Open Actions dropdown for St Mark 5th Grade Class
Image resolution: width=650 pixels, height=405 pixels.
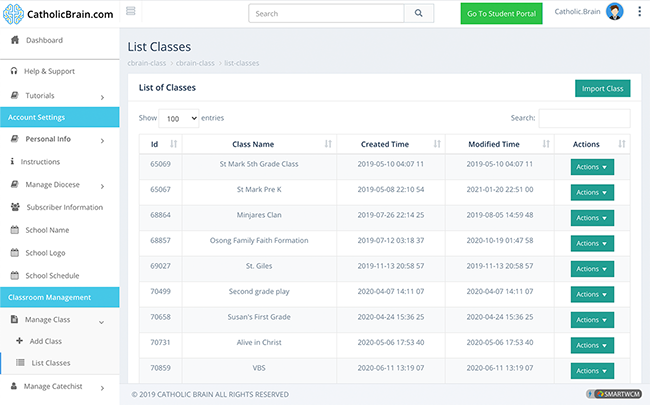(x=592, y=167)
